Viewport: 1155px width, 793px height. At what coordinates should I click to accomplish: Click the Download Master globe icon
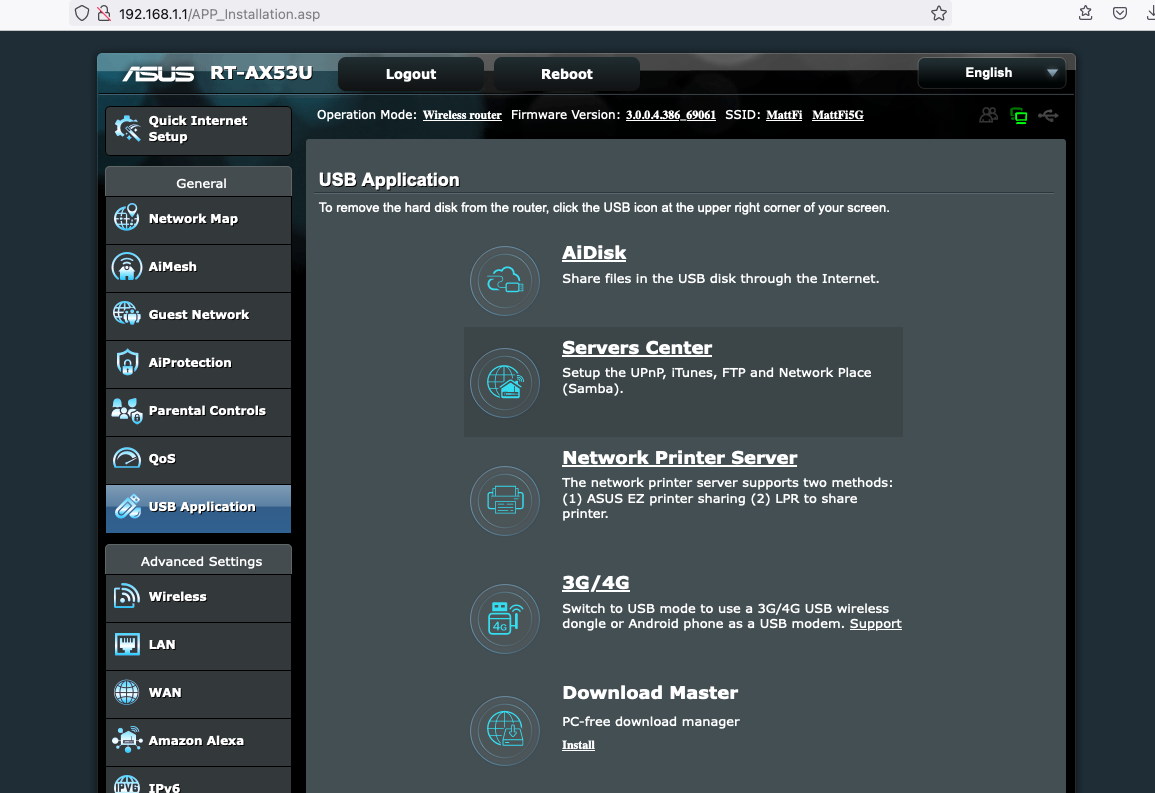pos(505,730)
